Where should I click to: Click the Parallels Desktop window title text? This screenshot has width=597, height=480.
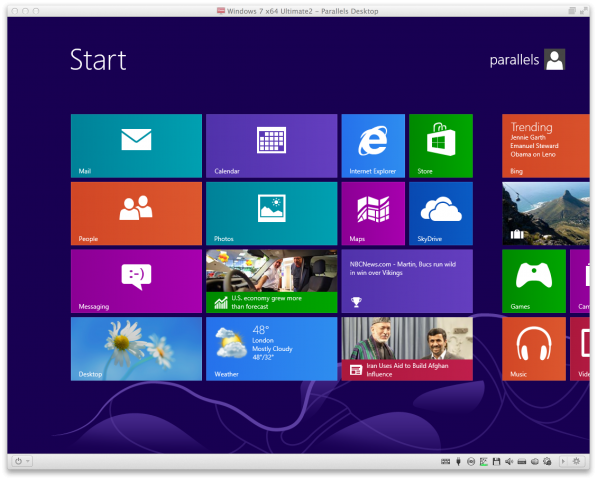[303, 11]
